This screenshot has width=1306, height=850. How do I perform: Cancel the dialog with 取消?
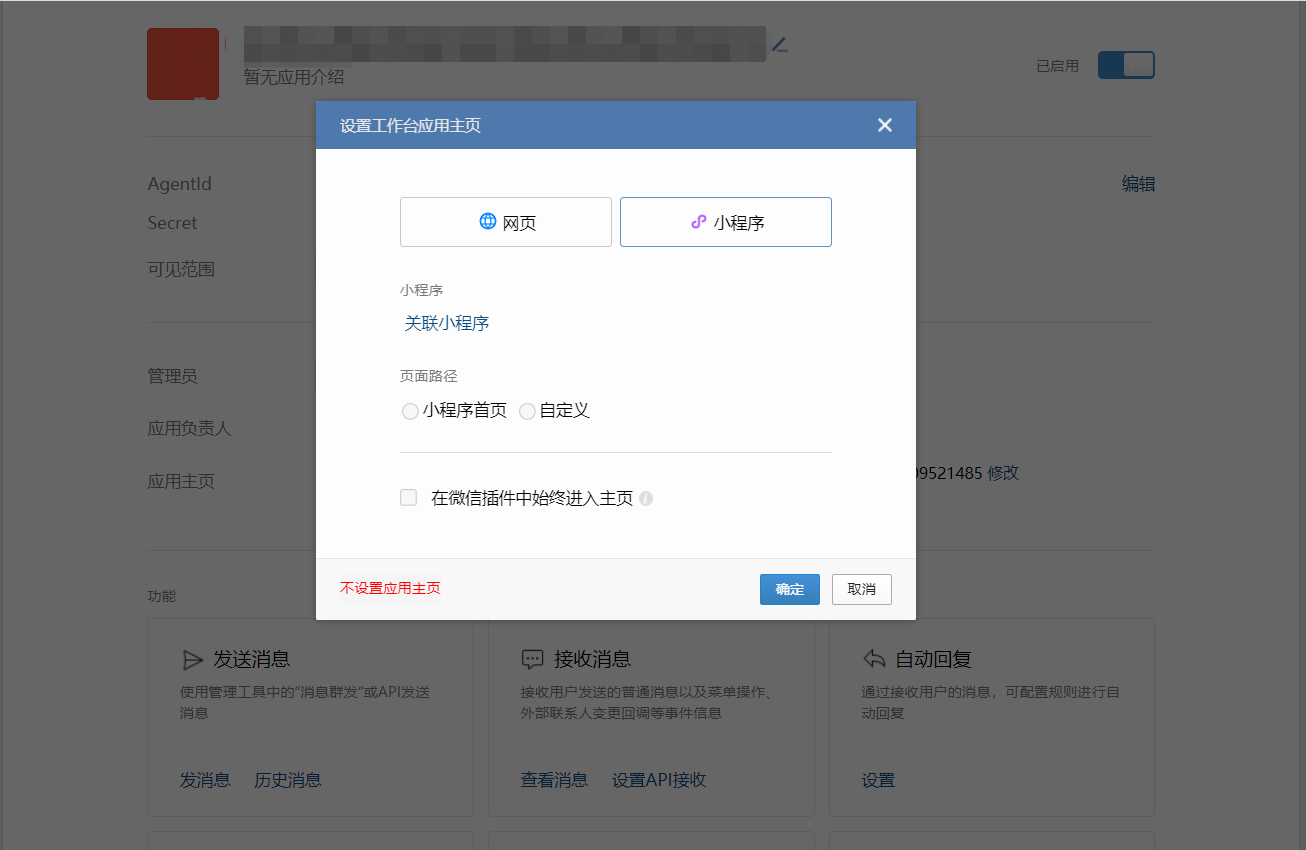pyautogui.click(x=861, y=589)
